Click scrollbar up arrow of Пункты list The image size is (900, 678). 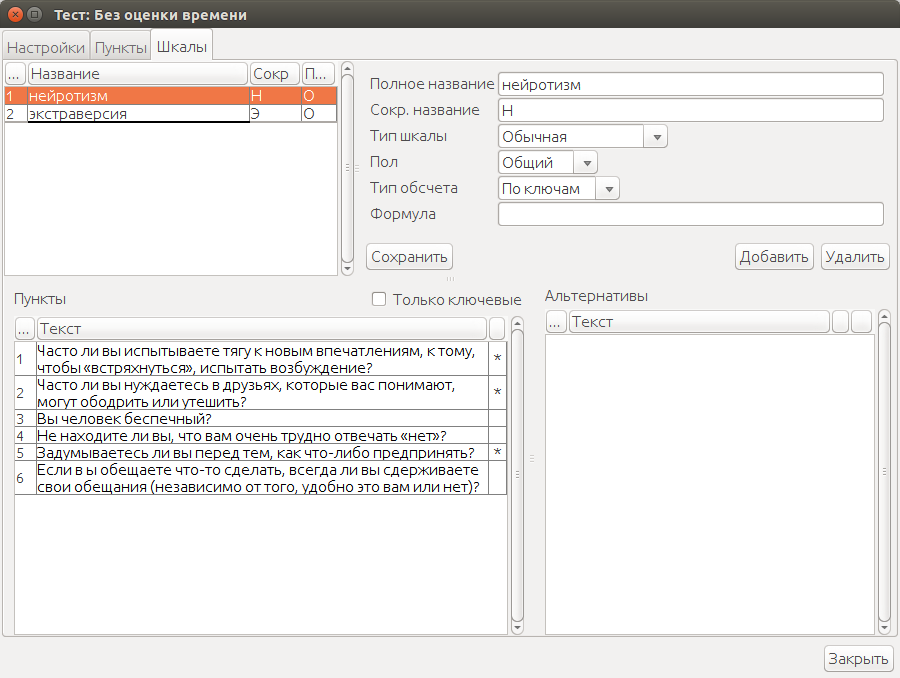coord(517,324)
